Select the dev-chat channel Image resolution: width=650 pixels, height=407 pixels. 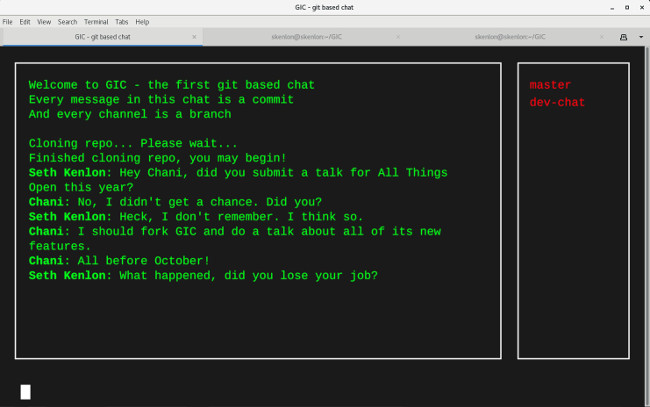[x=557, y=102]
